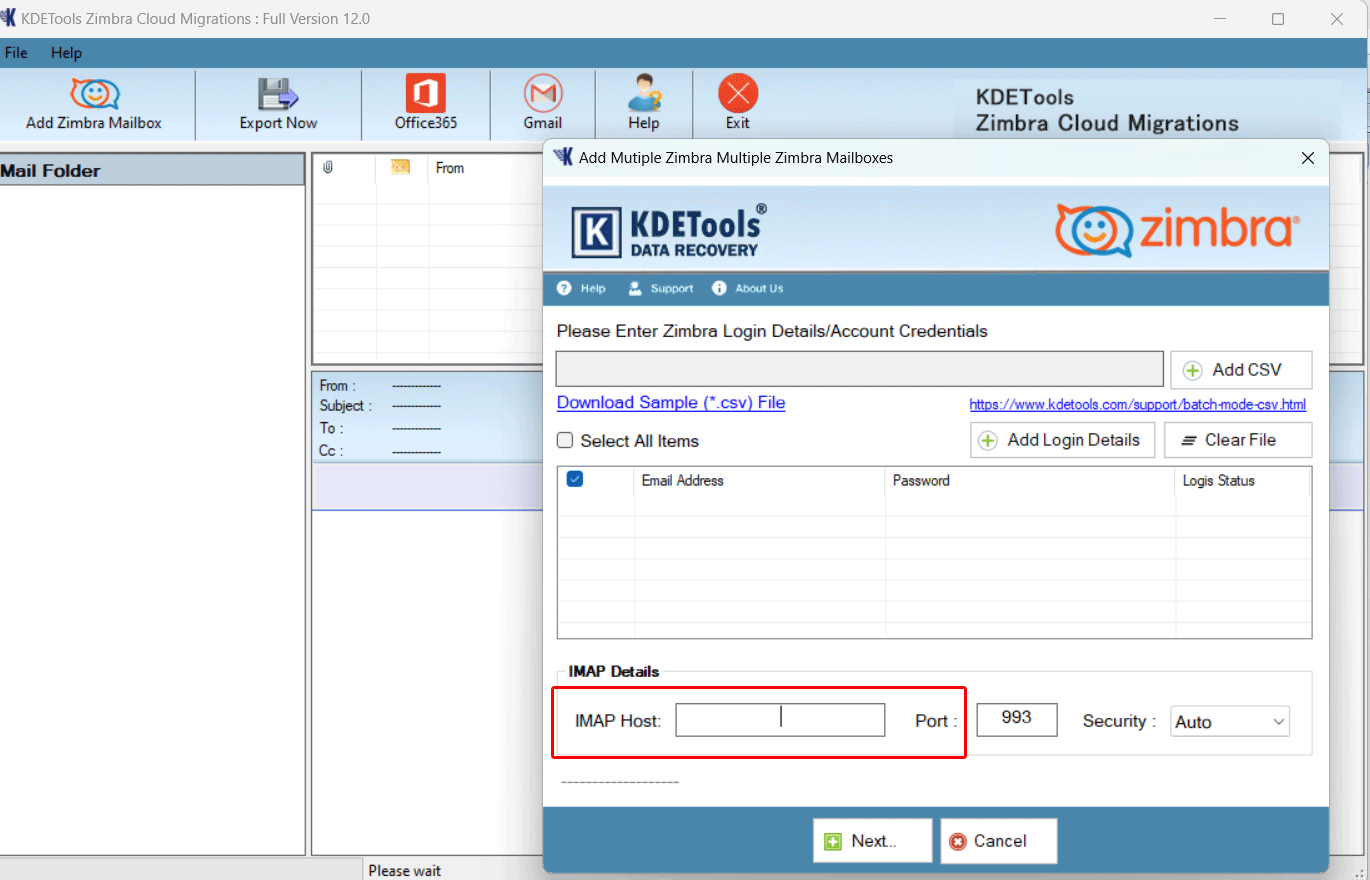
Task: Click the envelope column header icon
Action: pos(401,167)
